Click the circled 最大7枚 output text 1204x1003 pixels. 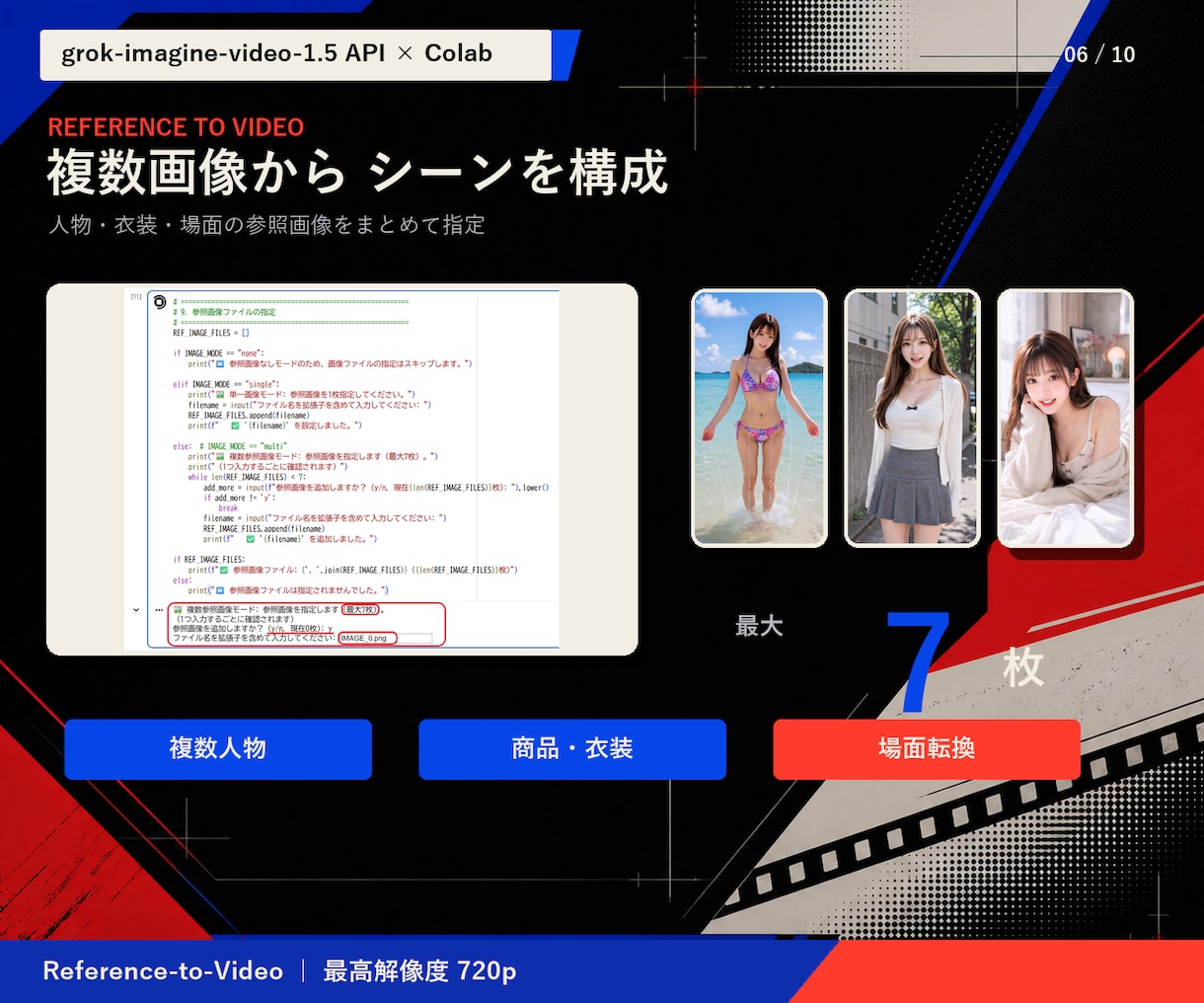361,610
